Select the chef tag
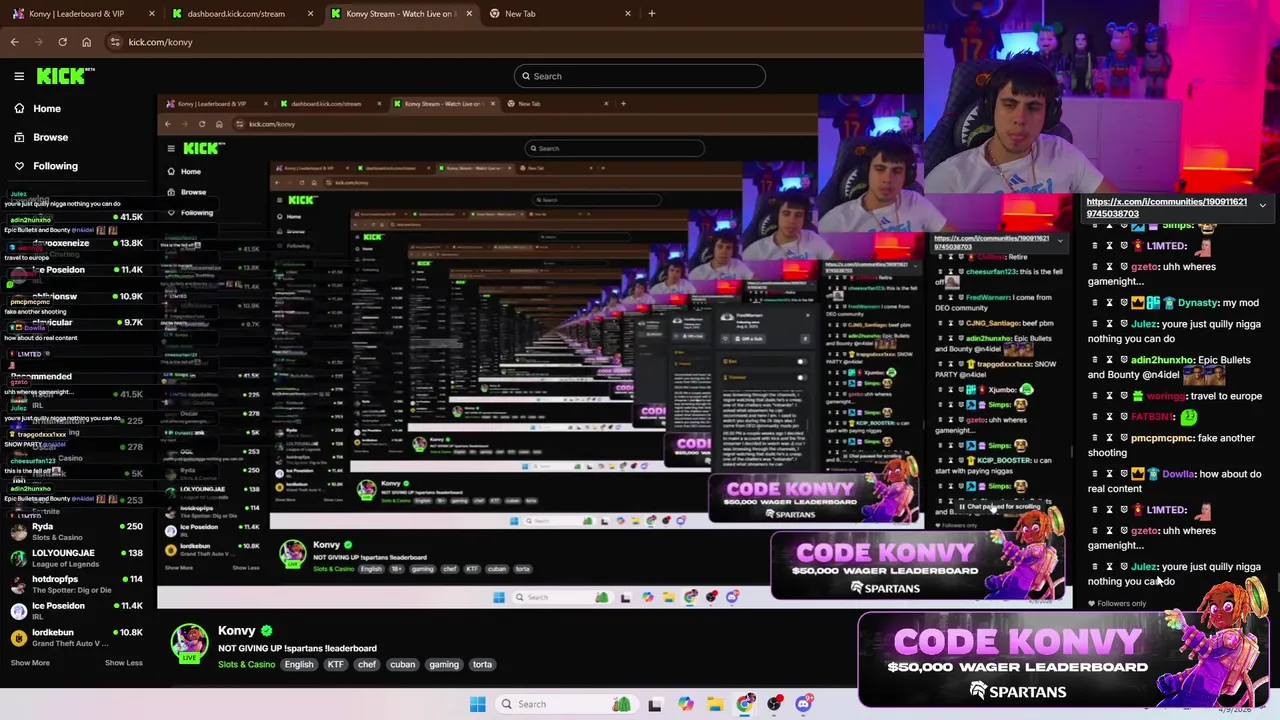This screenshot has height=720, width=1280. point(367,664)
